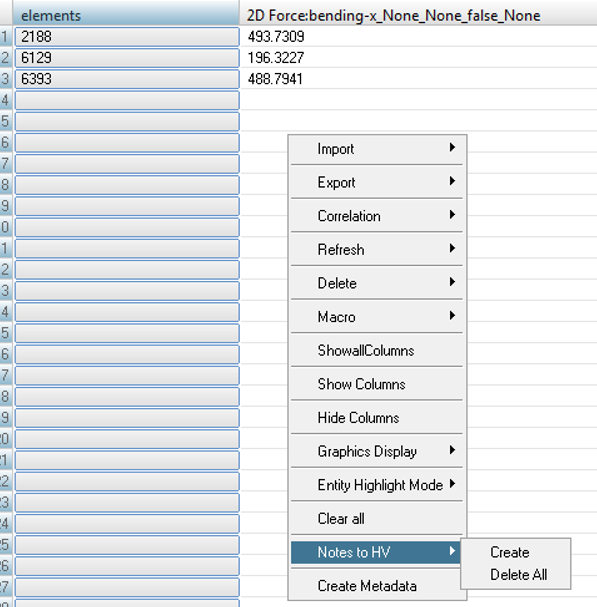Click the Correlation submenu arrow
The width and height of the screenshot is (597, 607).
452,214
